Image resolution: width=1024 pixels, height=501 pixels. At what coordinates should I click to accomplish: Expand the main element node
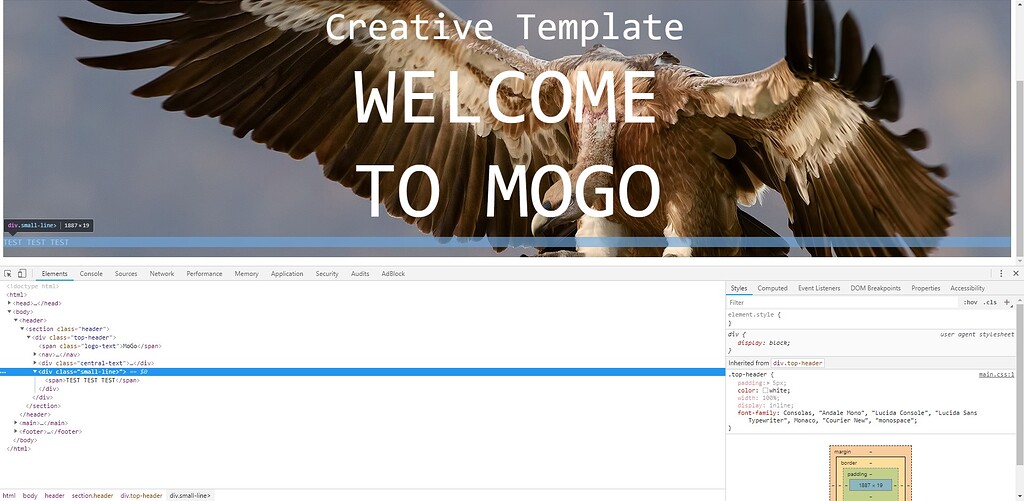point(16,423)
